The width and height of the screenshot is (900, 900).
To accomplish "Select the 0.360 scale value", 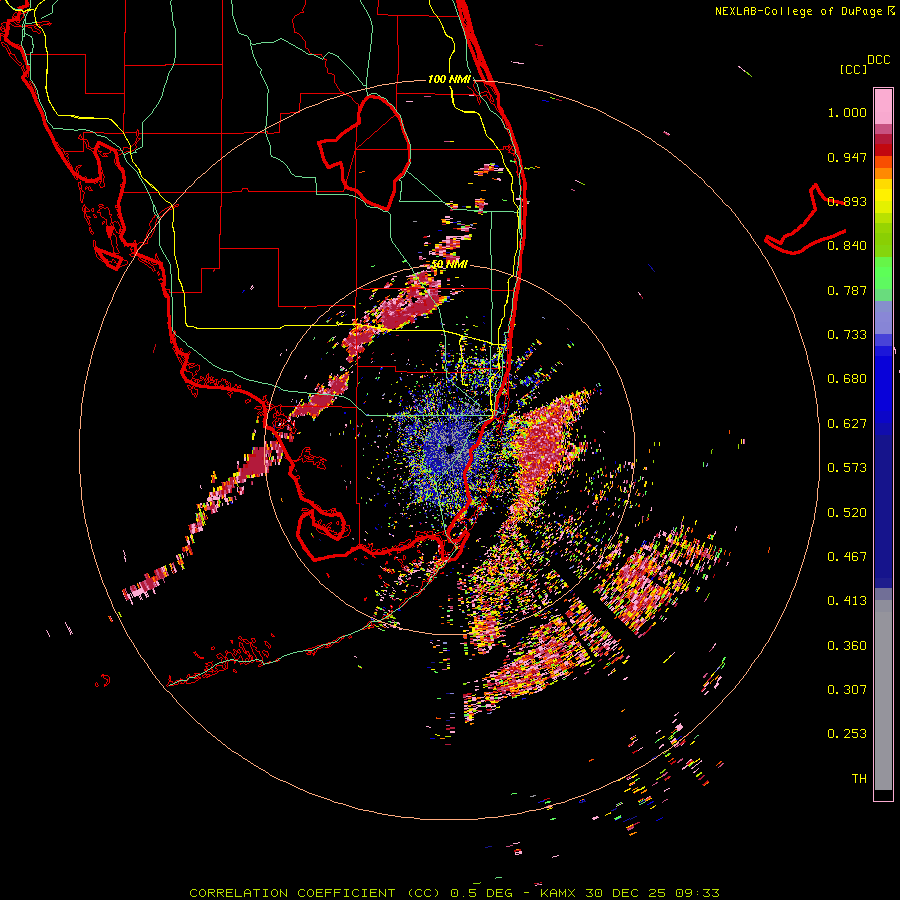I will coord(847,646).
